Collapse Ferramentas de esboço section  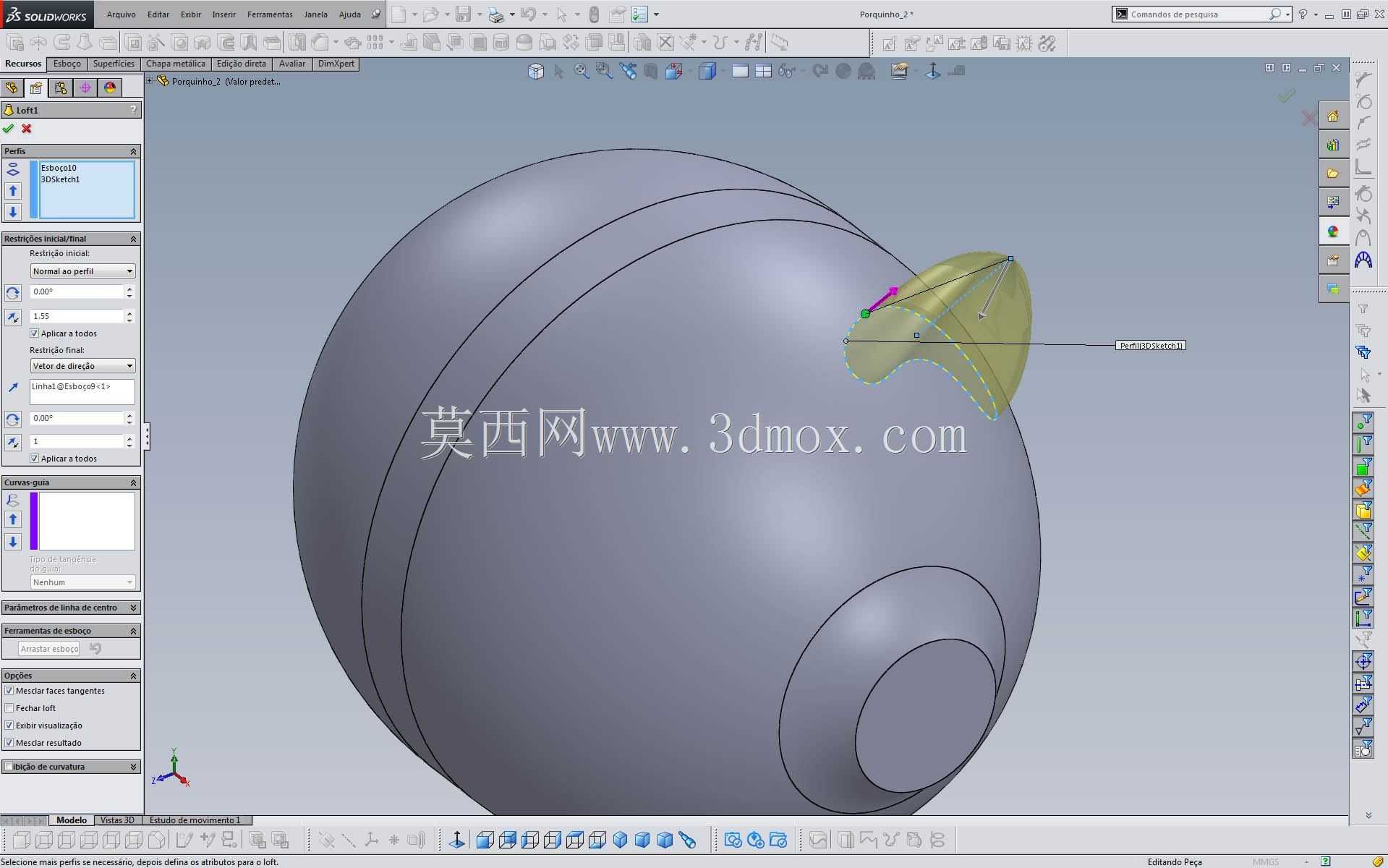(x=133, y=631)
